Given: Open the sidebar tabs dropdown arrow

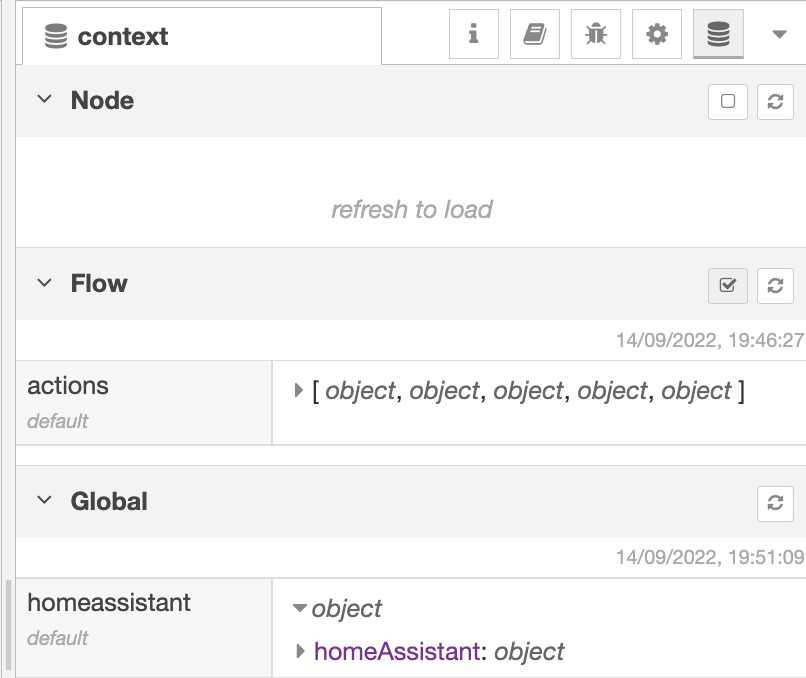Looking at the screenshot, I should (780, 35).
